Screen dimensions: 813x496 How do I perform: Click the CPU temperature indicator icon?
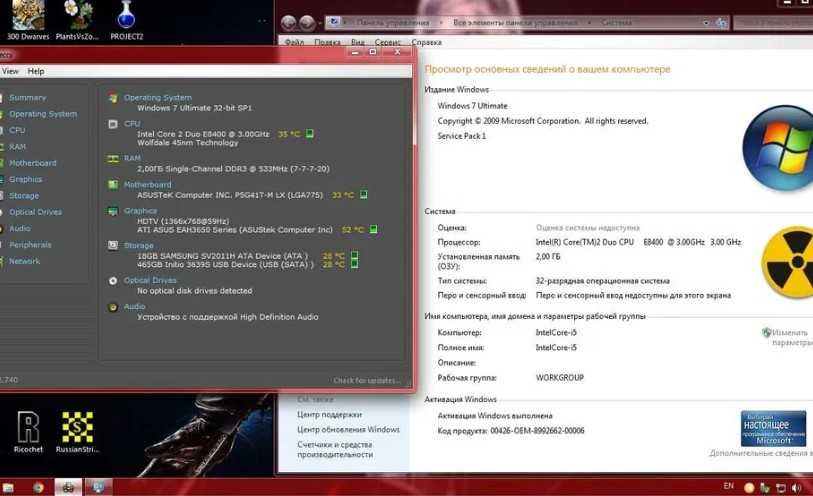click(310, 134)
